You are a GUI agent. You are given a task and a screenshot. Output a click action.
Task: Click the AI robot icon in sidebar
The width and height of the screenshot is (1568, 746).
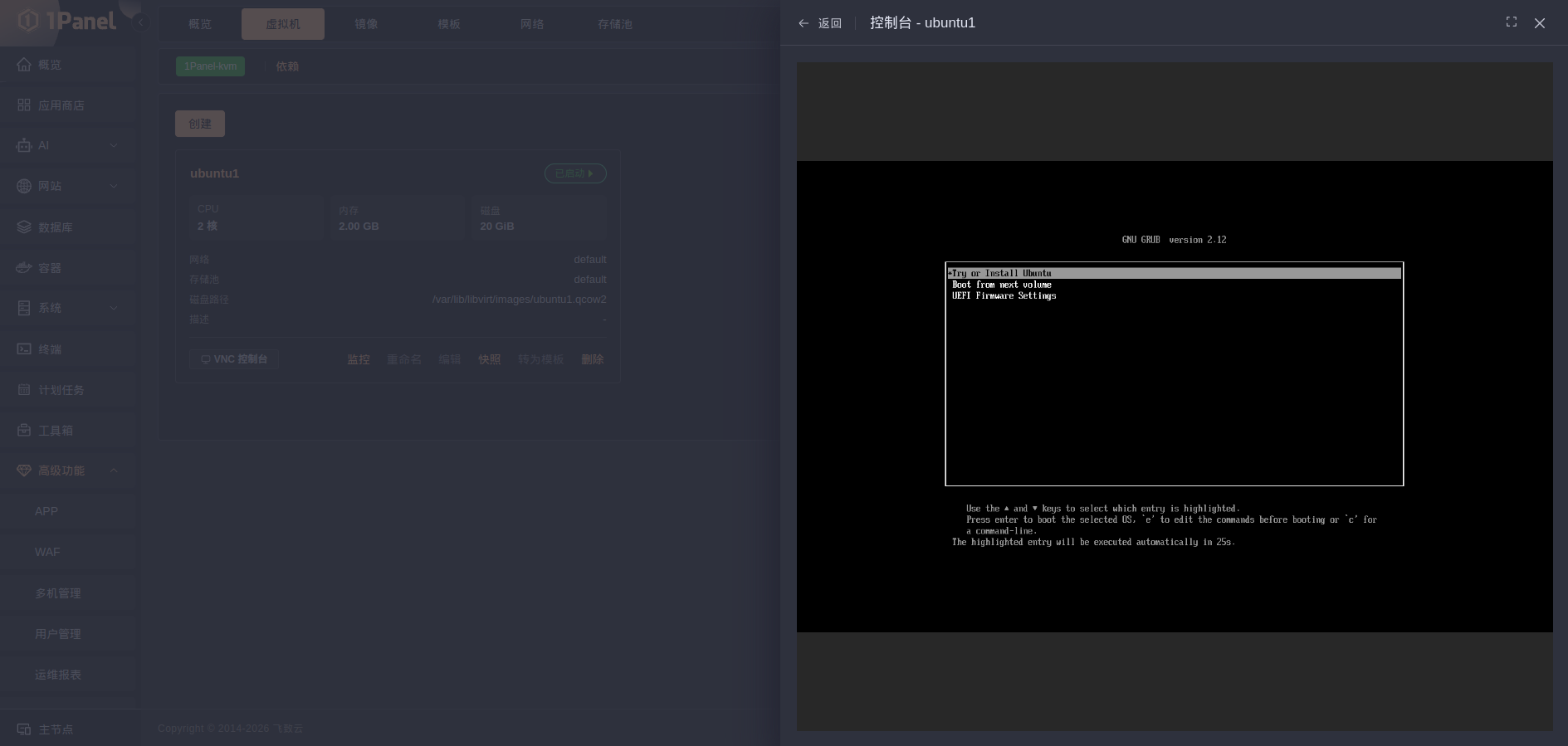(24, 145)
